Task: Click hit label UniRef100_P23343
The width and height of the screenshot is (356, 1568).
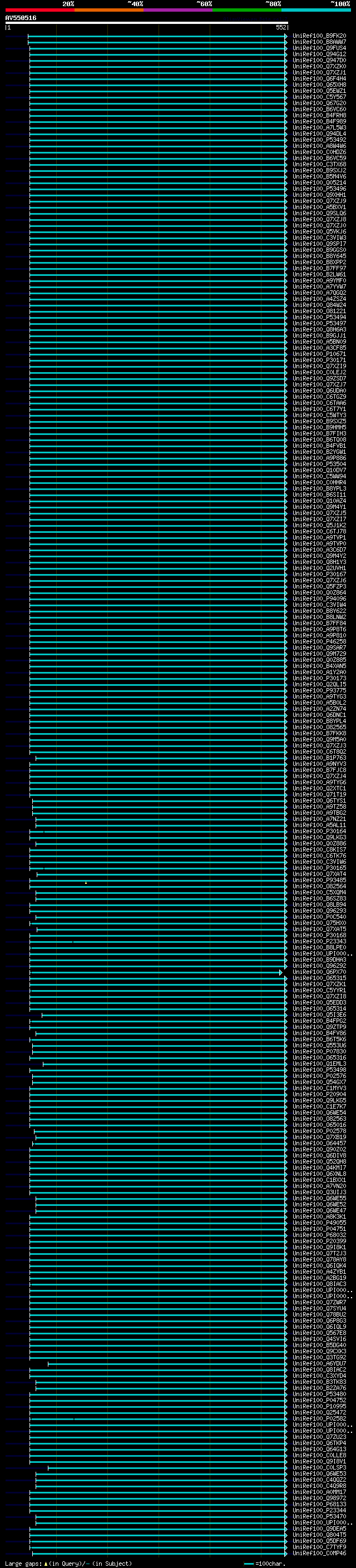Action: [x=319, y=941]
